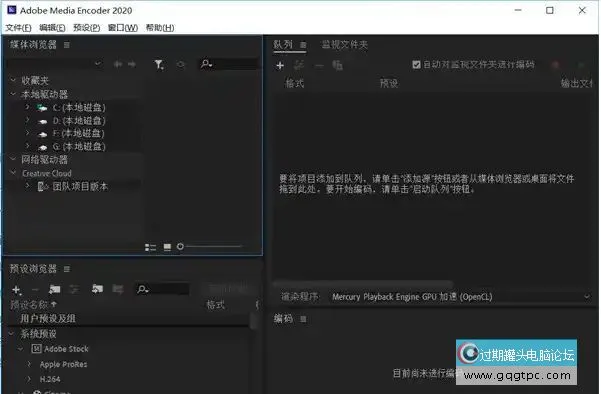Expand the D: (本地磁盘) drive
Image resolution: width=601 pixels, height=394 pixels.
27,120
